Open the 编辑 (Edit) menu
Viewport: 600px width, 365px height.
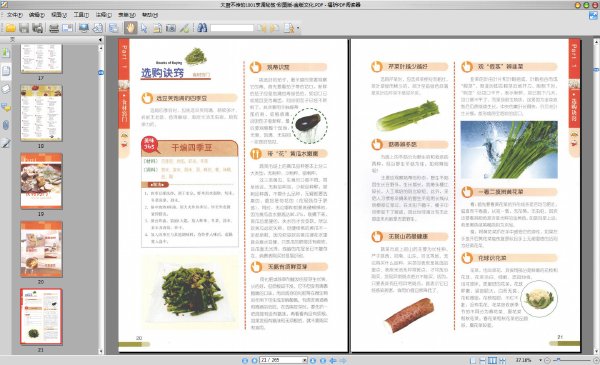tap(37, 15)
